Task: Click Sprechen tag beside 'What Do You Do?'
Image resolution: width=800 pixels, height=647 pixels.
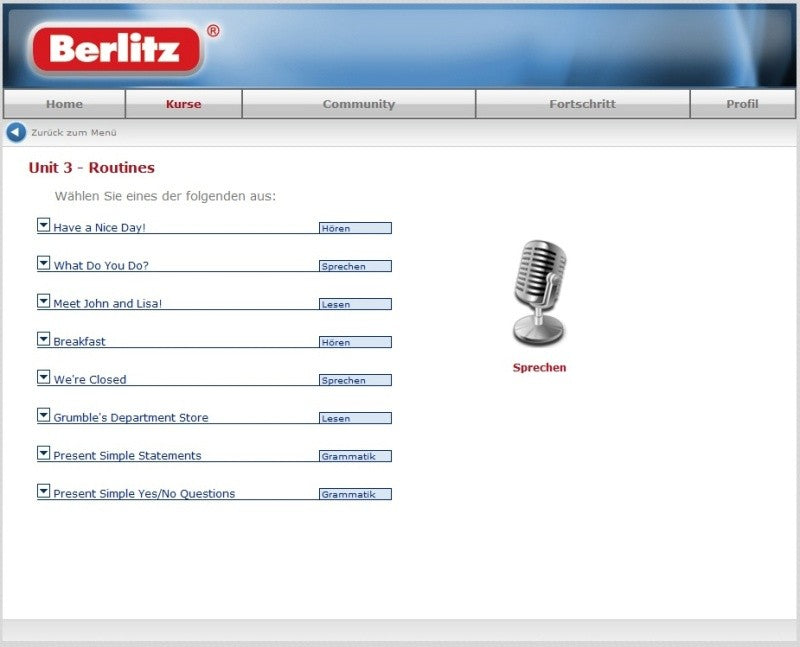Action: [x=356, y=266]
